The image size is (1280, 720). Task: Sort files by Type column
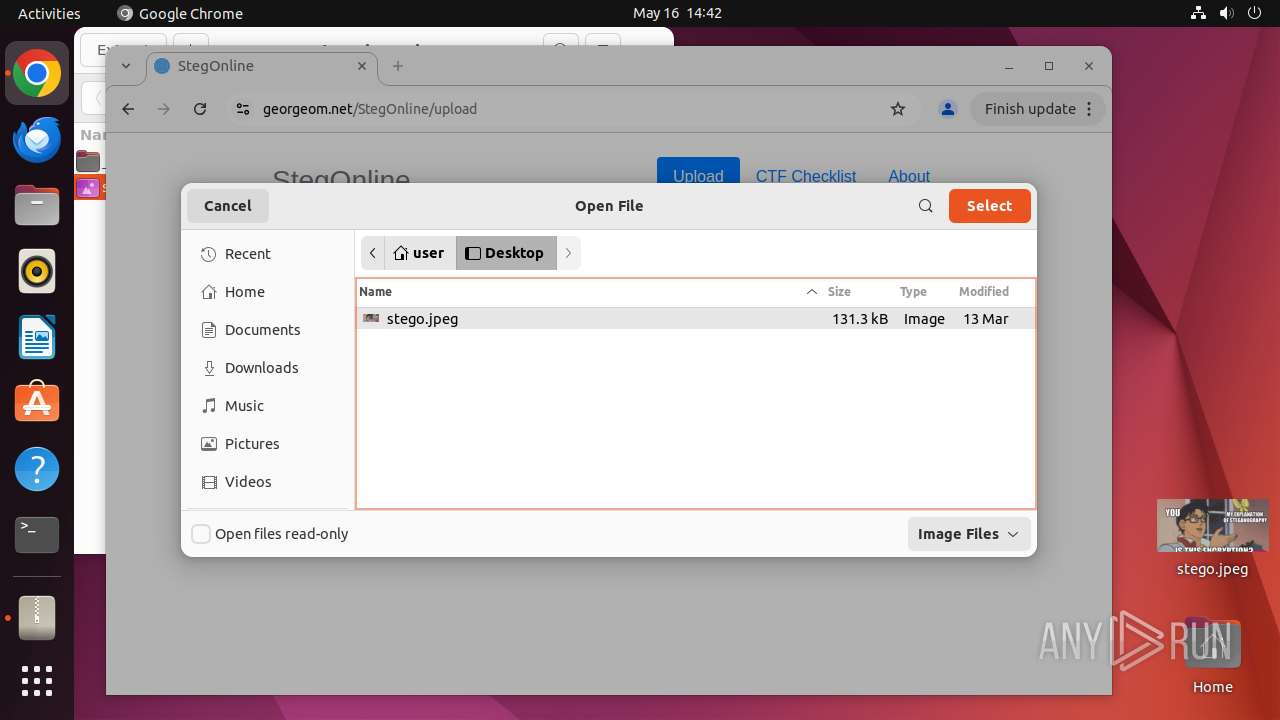coord(922,292)
